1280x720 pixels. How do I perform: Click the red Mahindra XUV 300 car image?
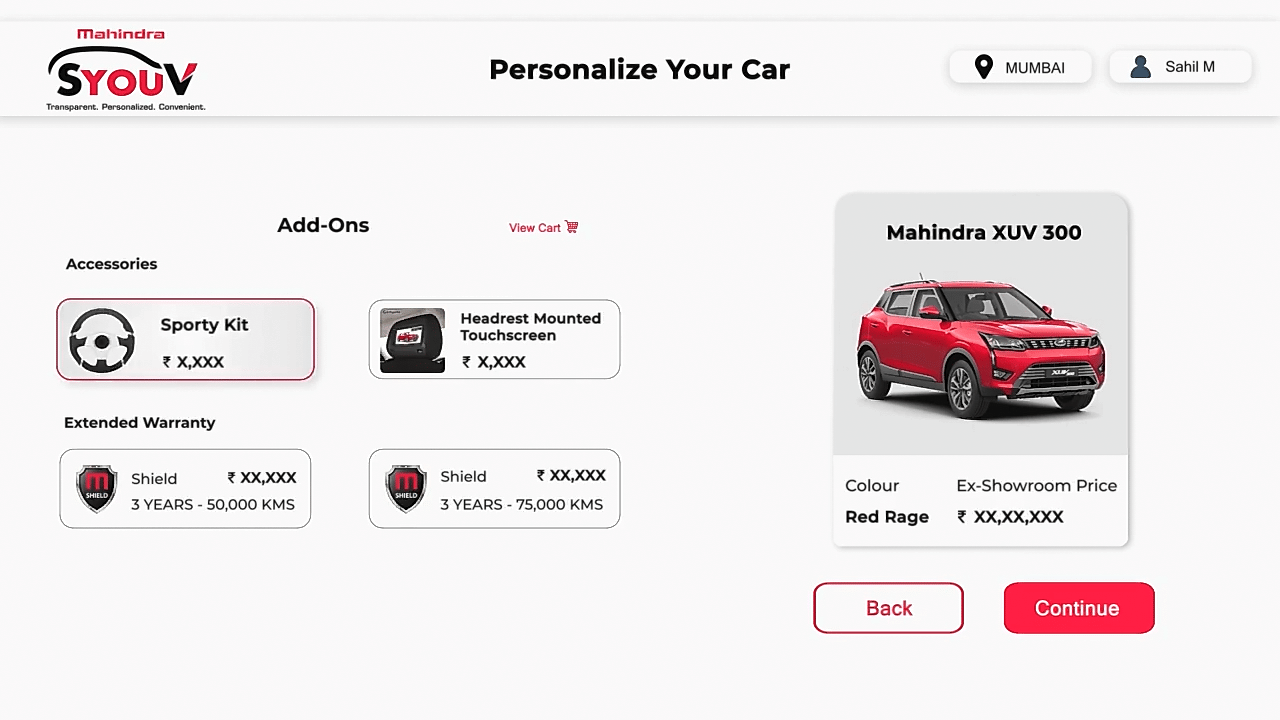980,347
